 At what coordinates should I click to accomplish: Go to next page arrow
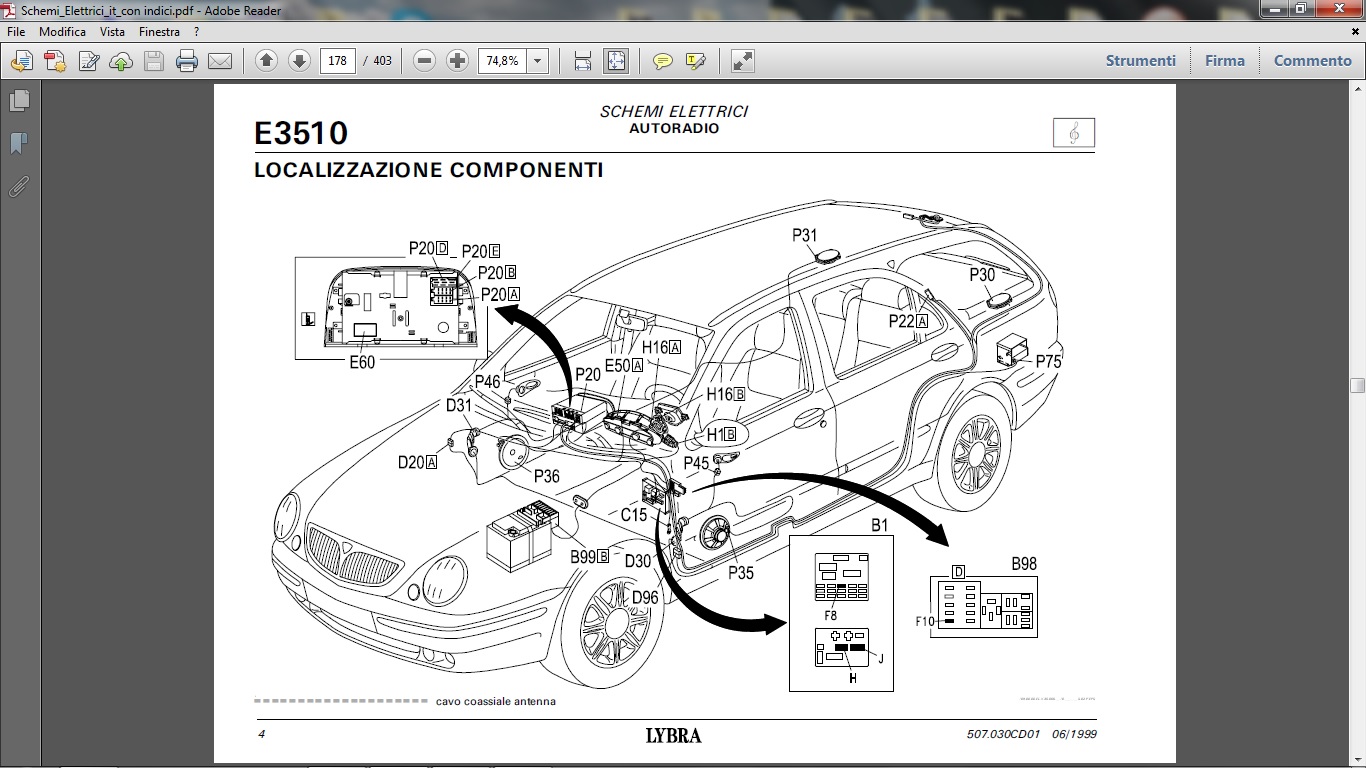point(299,61)
